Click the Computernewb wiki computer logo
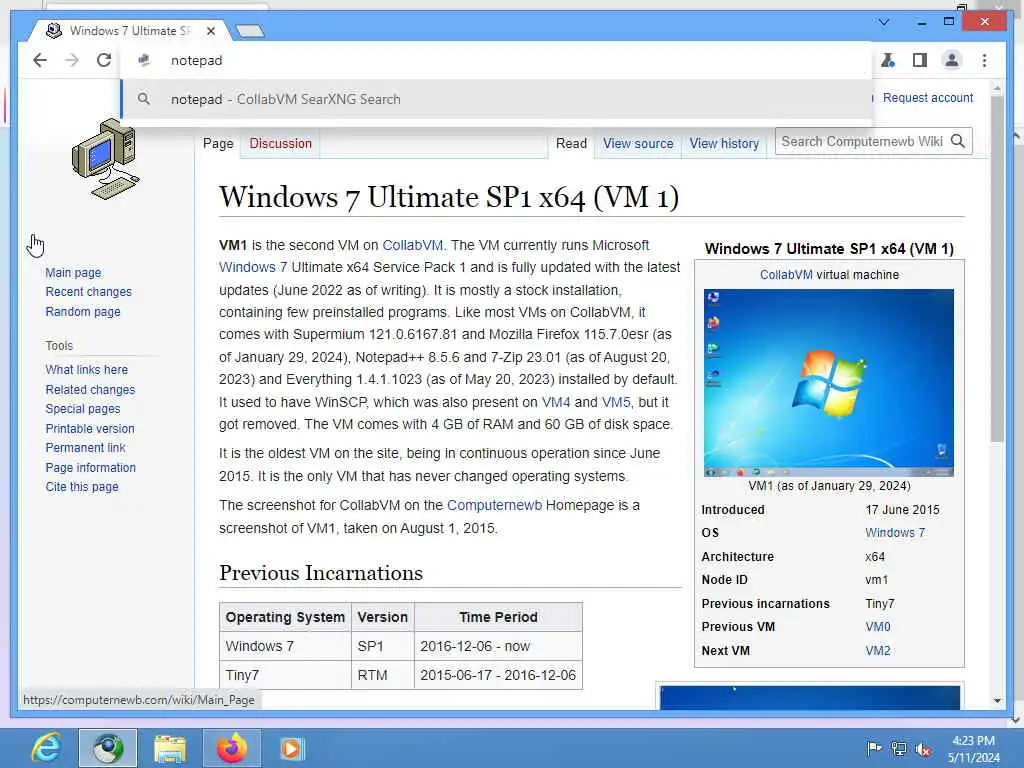 106,159
